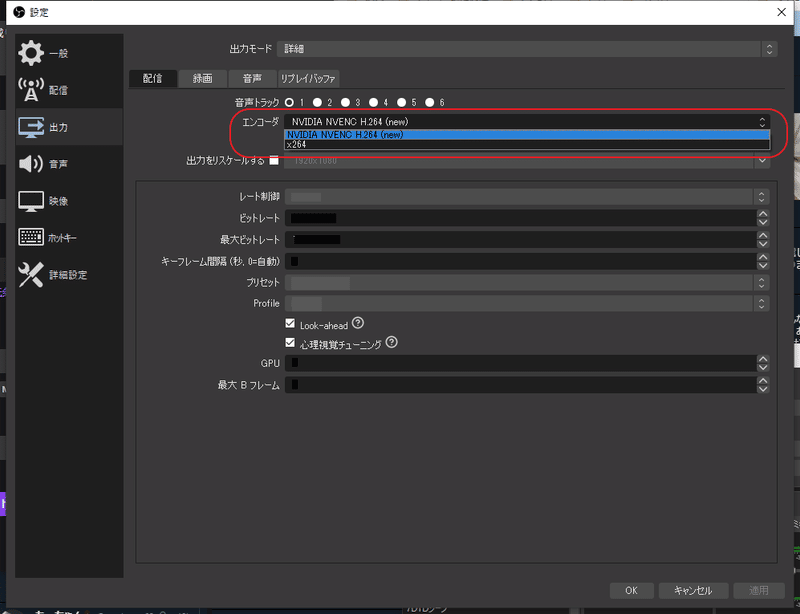Image resolution: width=800 pixels, height=614 pixels.
Task: Select audio track 2 radio button
Action: tap(317, 103)
